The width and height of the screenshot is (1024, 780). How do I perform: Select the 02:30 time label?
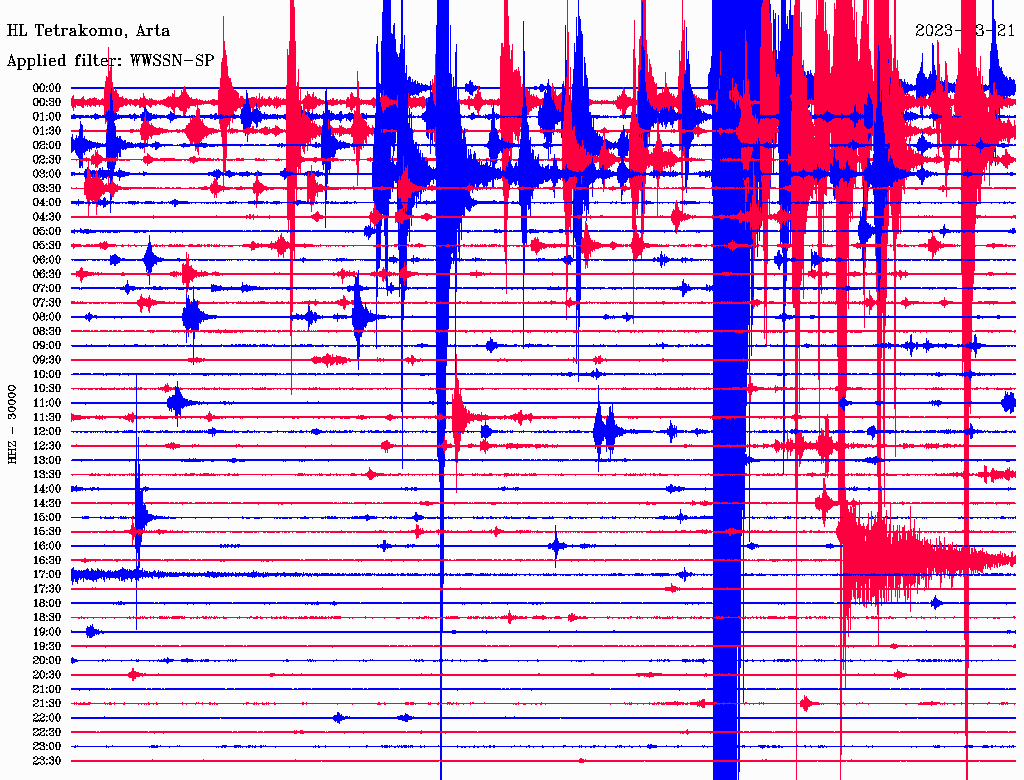[47, 159]
